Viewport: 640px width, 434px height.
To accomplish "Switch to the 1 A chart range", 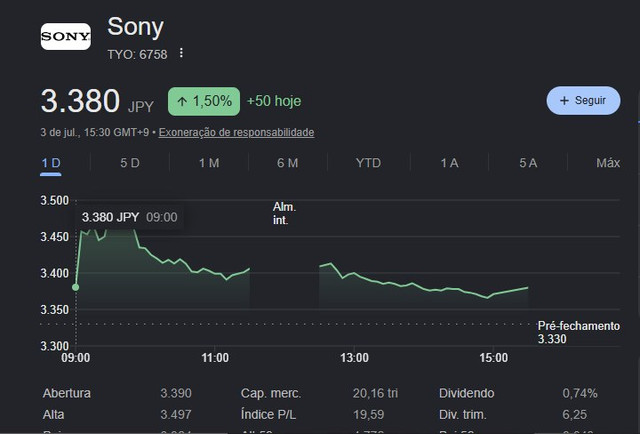I will tap(449, 163).
